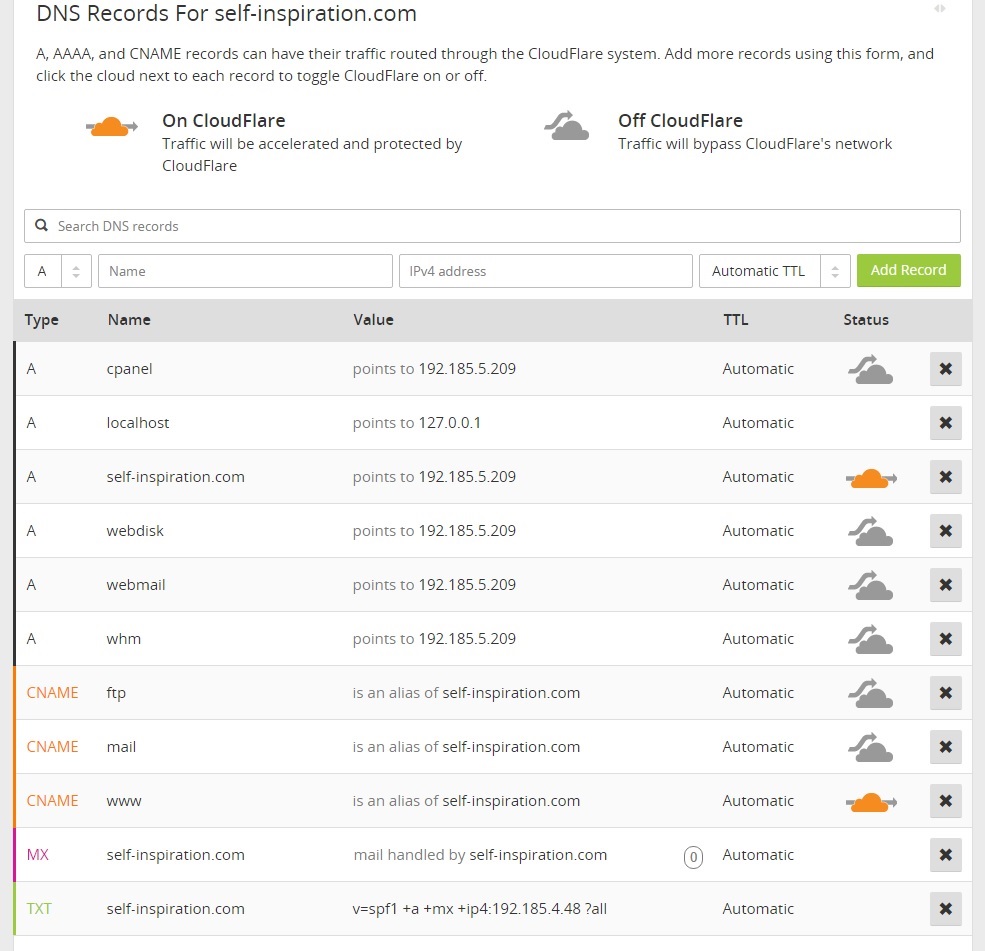Screen dimensions: 985x951
Task: Edit the MX mail handler value
Action: click(x=538, y=856)
